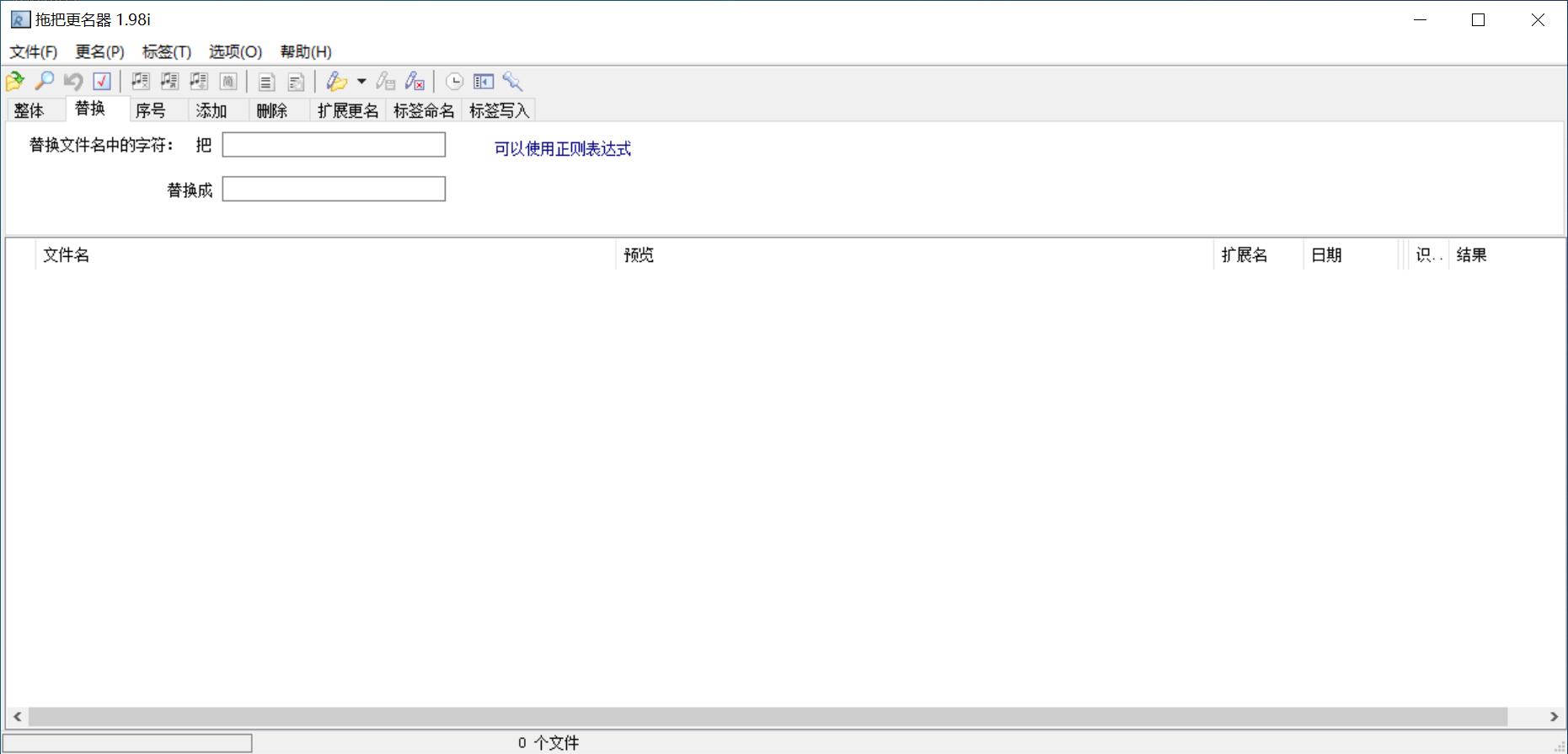Click the 可以使用正则表达式 link
Image resolution: width=1568 pixels, height=754 pixels.
[x=563, y=149]
